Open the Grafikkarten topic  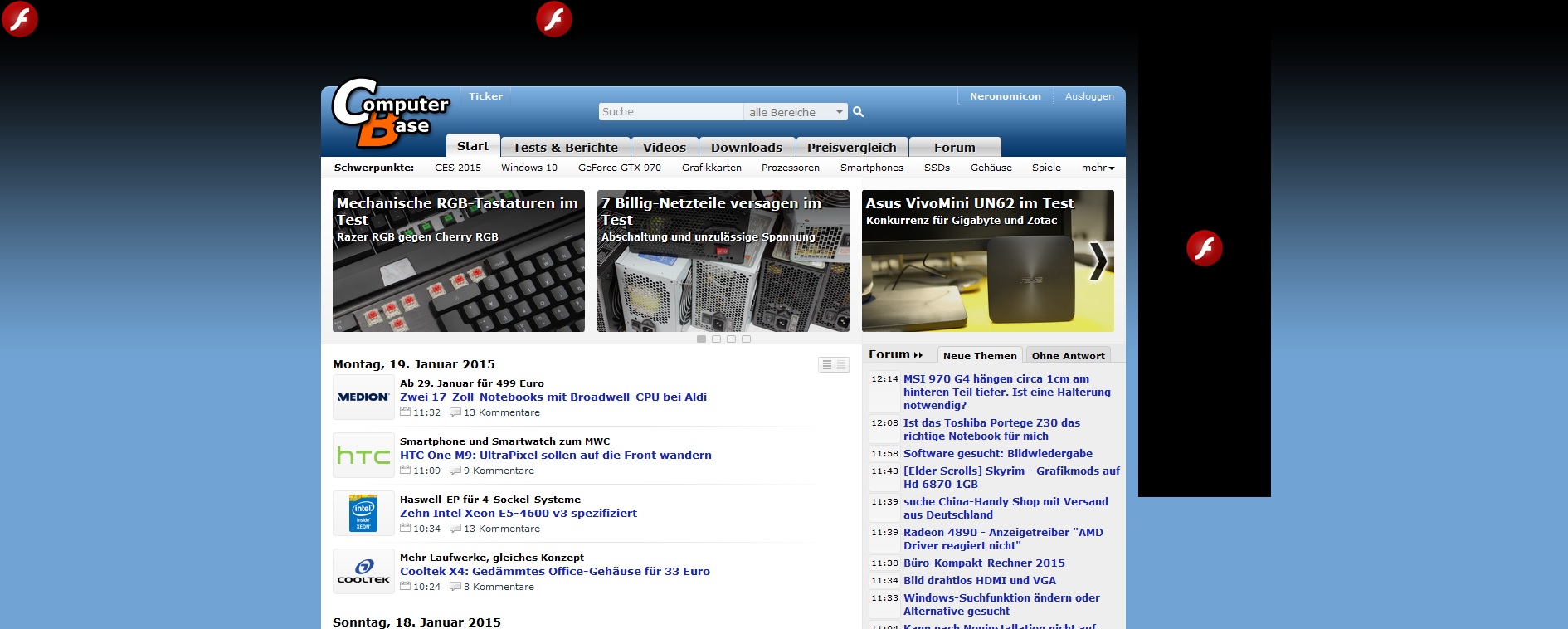pyautogui.click(x=712, y=168)
